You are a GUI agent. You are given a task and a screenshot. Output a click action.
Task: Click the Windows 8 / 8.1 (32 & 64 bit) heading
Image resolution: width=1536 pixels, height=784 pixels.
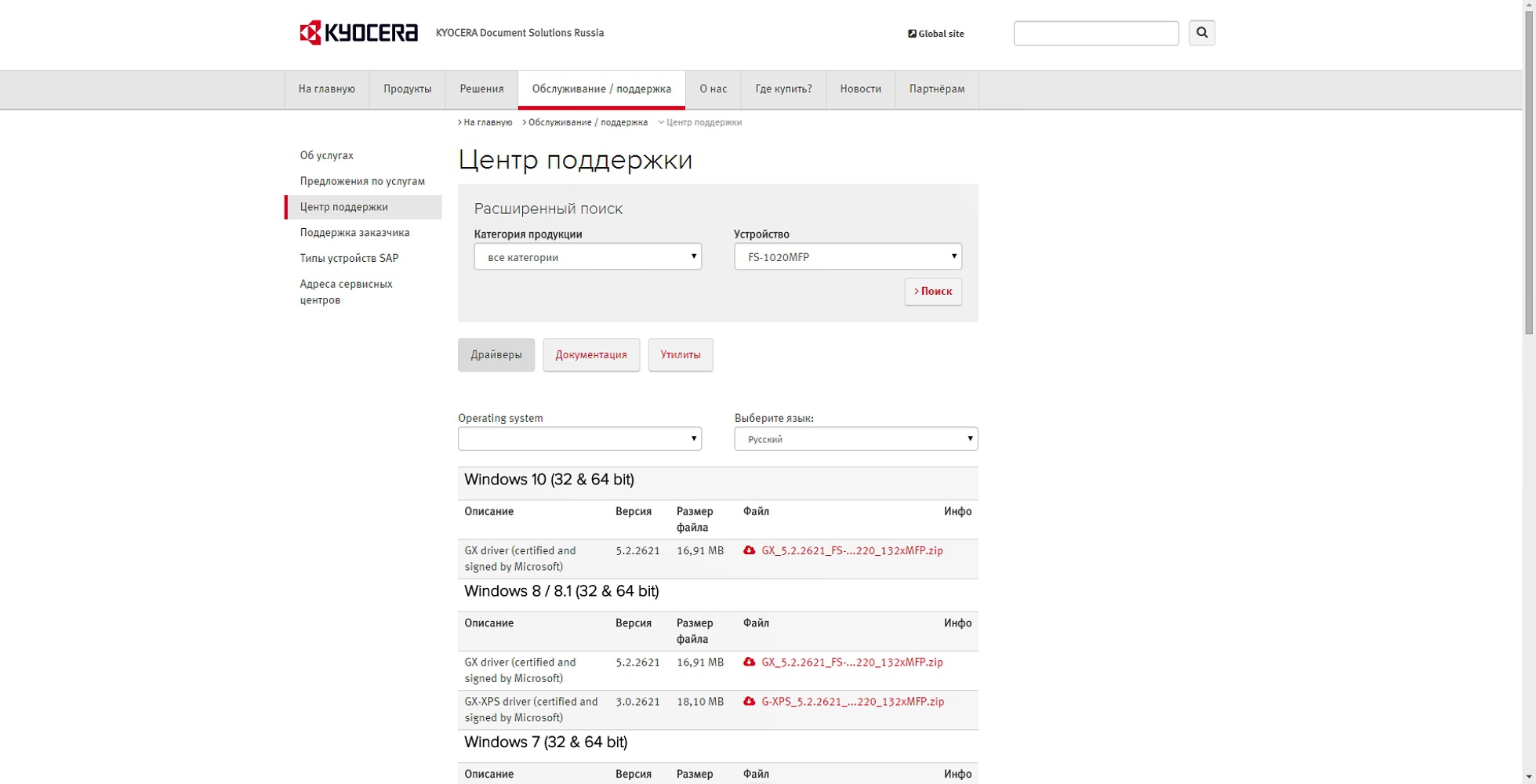[561, 591]
